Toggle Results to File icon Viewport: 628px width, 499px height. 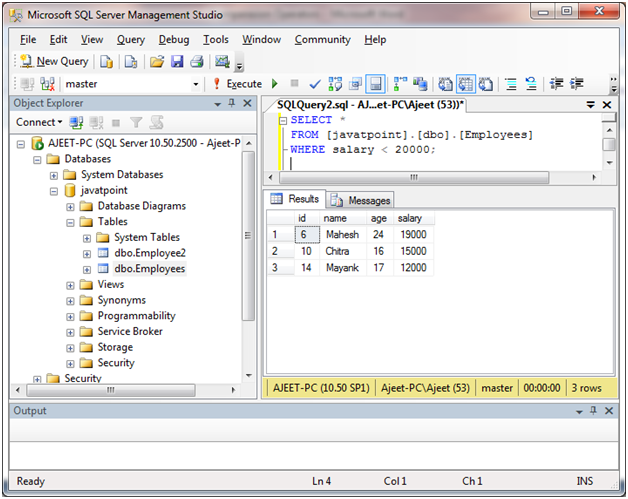[485, 84]
